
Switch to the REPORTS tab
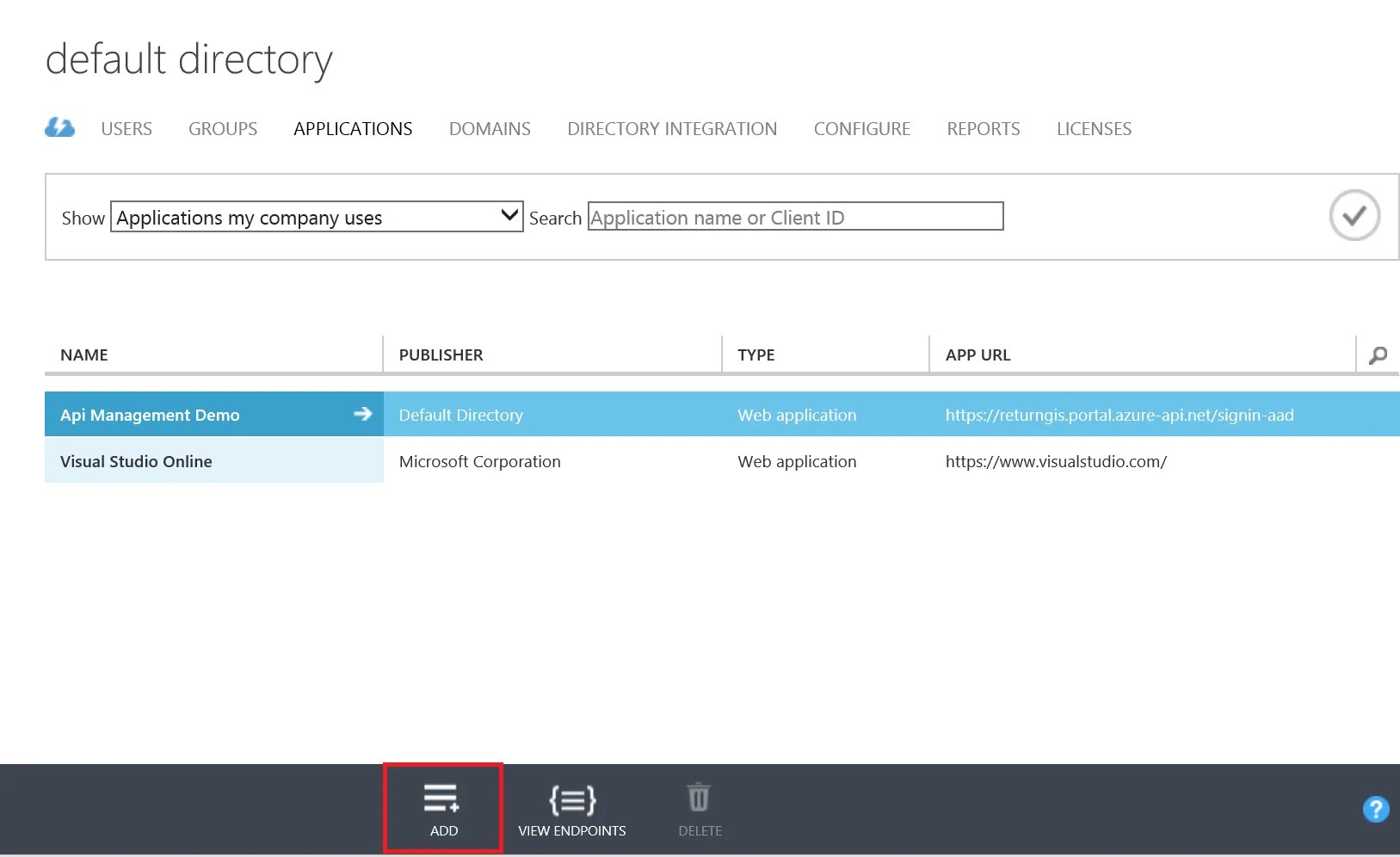click(x=984, y=129)
